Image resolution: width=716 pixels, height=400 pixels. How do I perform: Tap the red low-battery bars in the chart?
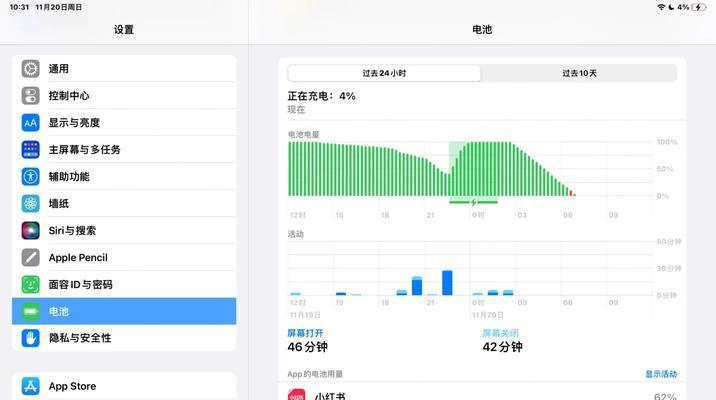pos(572,193)
